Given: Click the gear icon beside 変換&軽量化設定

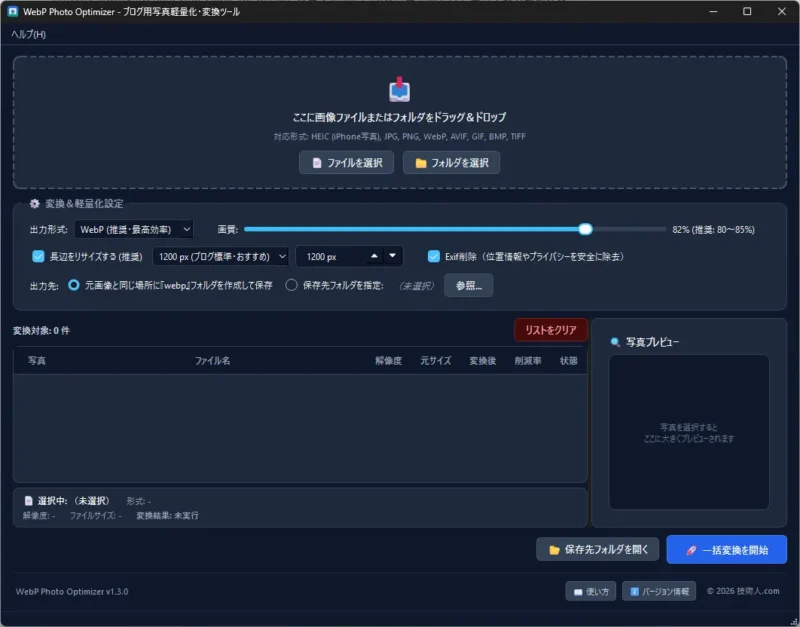Looking at the screenshot, I should 34,204.
